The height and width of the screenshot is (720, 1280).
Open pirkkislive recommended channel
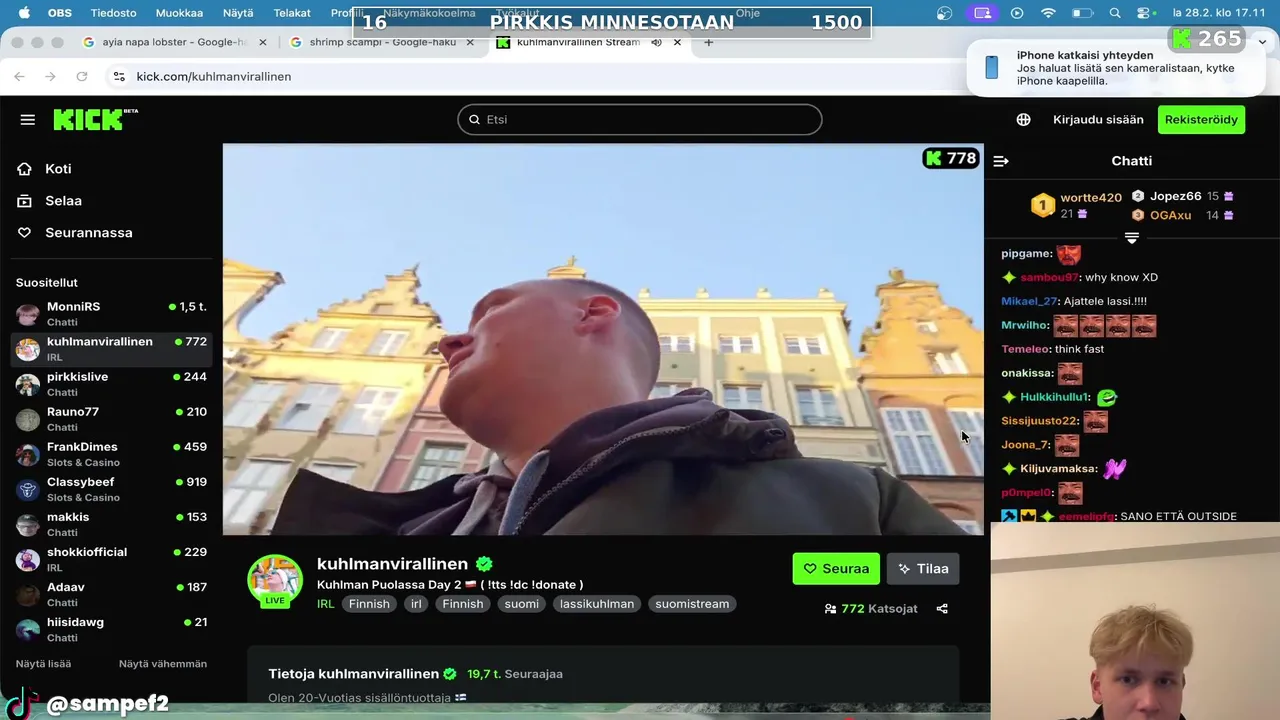111,384
